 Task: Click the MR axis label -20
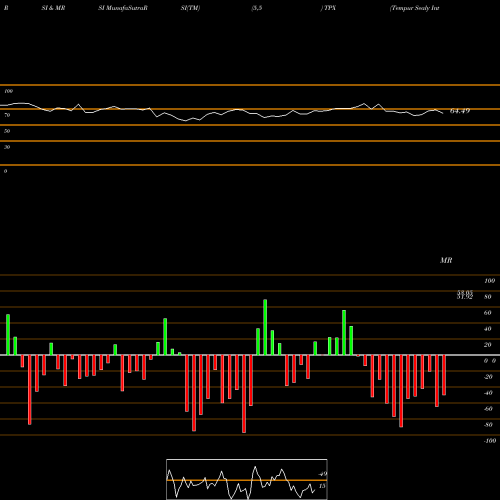coord(488,377)
